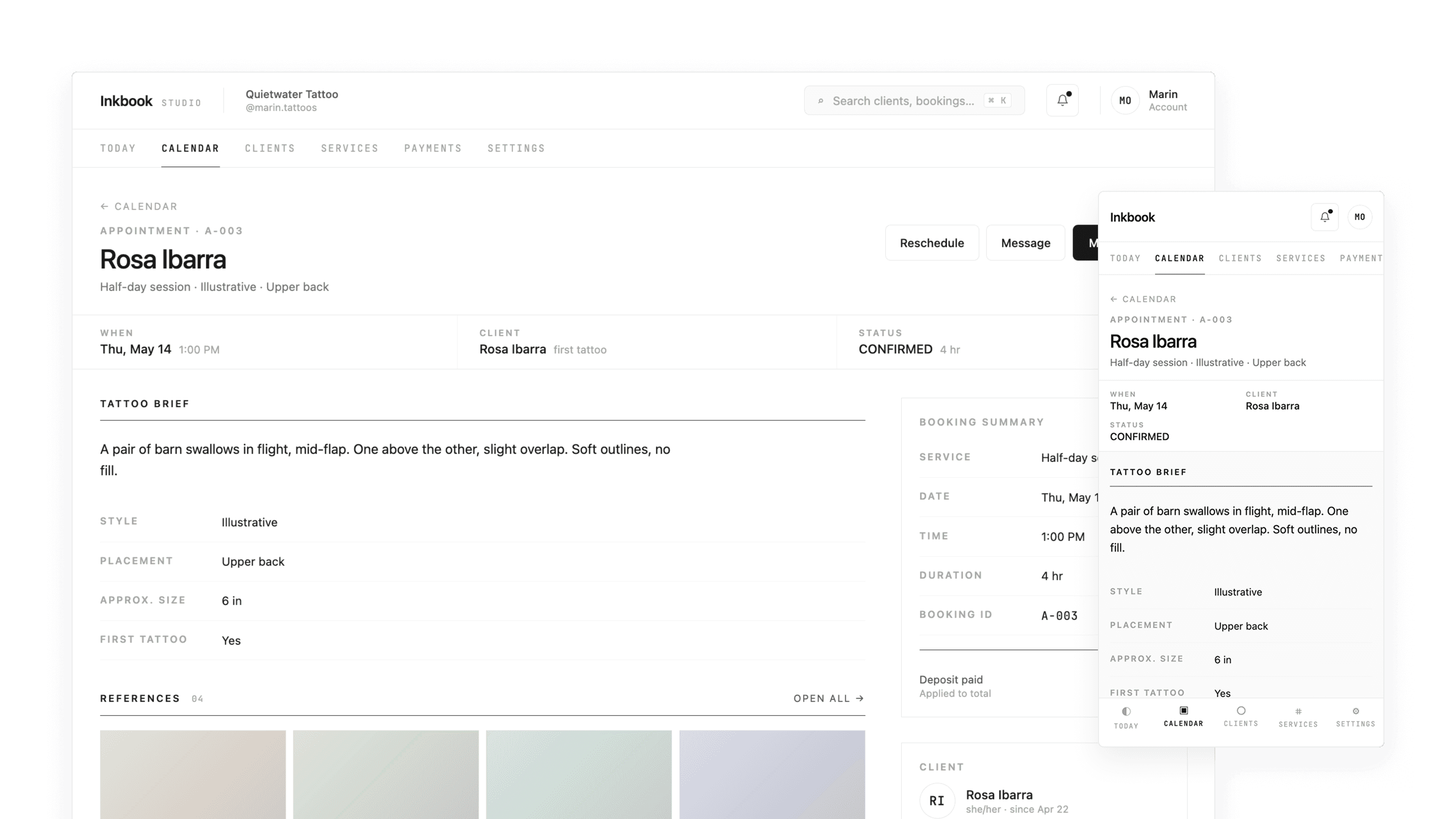Select the Payments tab in the mobile top tabs

coord(1361,258)
